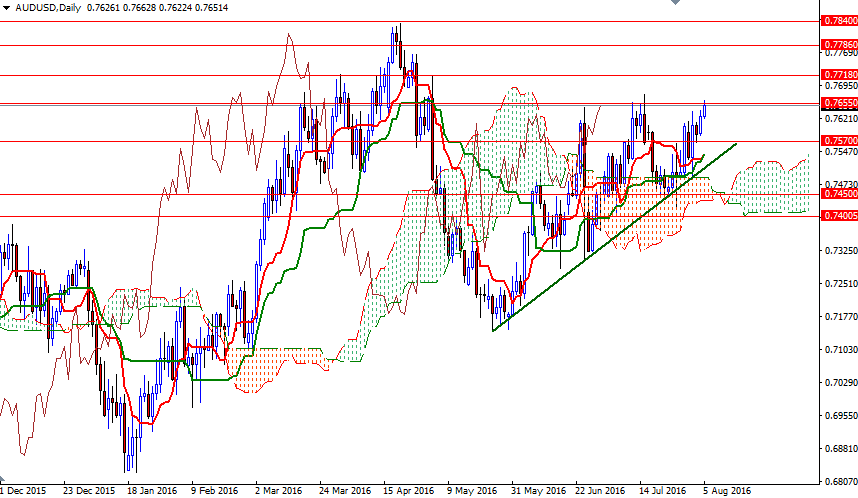The height and width of the screenshot is (498, 858).
Task: Click the 0.7655 price level tag
Action: click(x=838, y=103)
